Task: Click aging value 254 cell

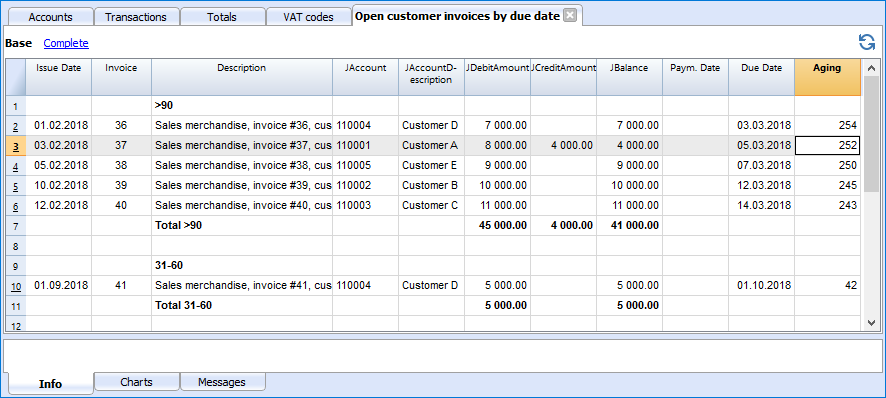Action: click(827, 126)
